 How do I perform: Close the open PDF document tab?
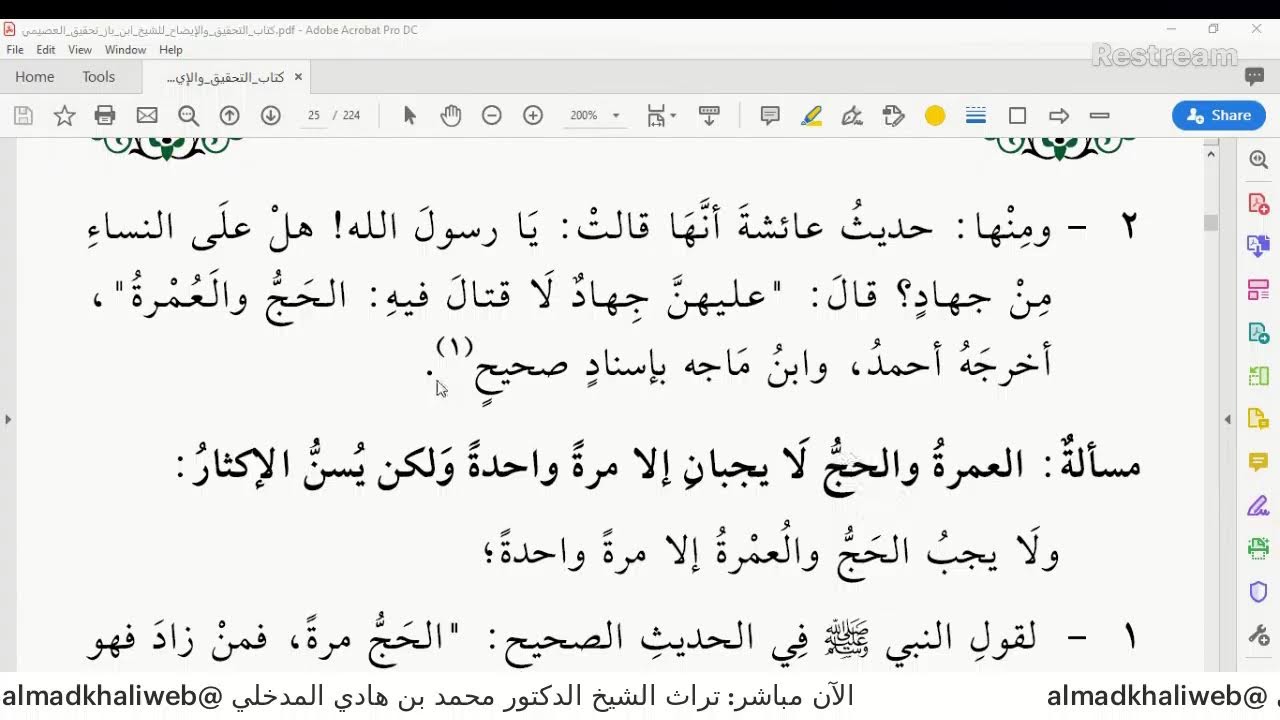click(x=298, y=77)
